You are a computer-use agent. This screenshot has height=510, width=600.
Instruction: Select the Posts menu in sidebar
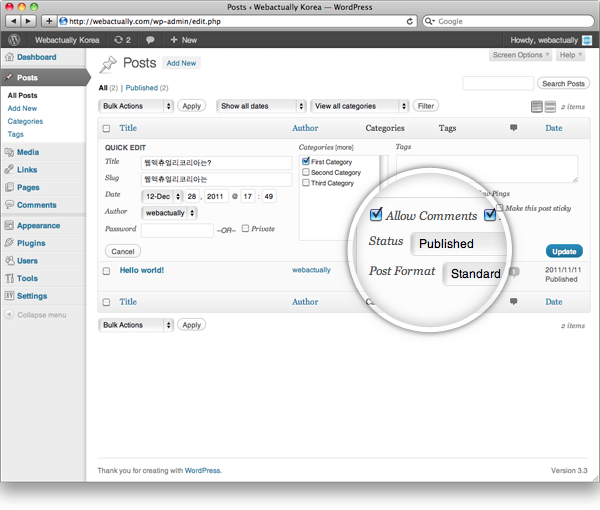pyautogui.click(x=44, y=77)
